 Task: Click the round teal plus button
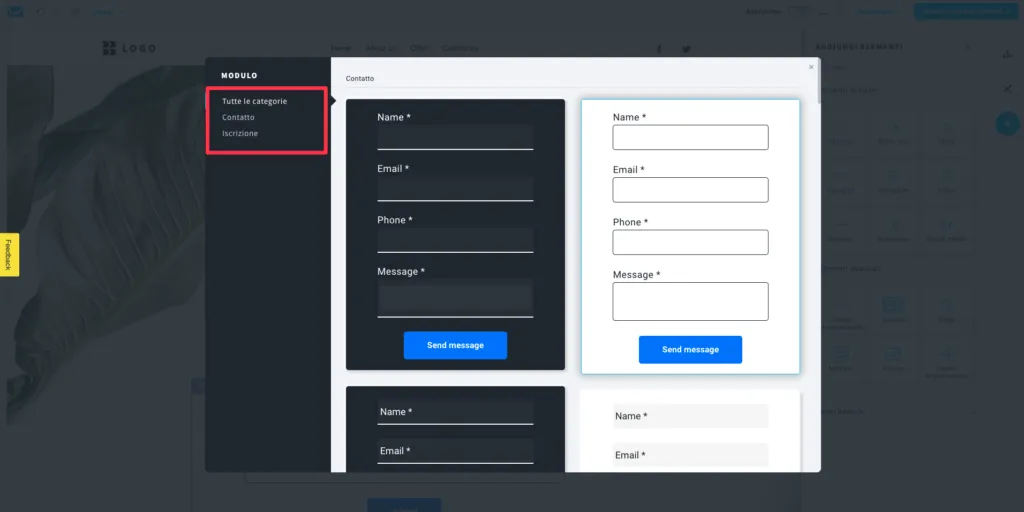pos(1008,123)
